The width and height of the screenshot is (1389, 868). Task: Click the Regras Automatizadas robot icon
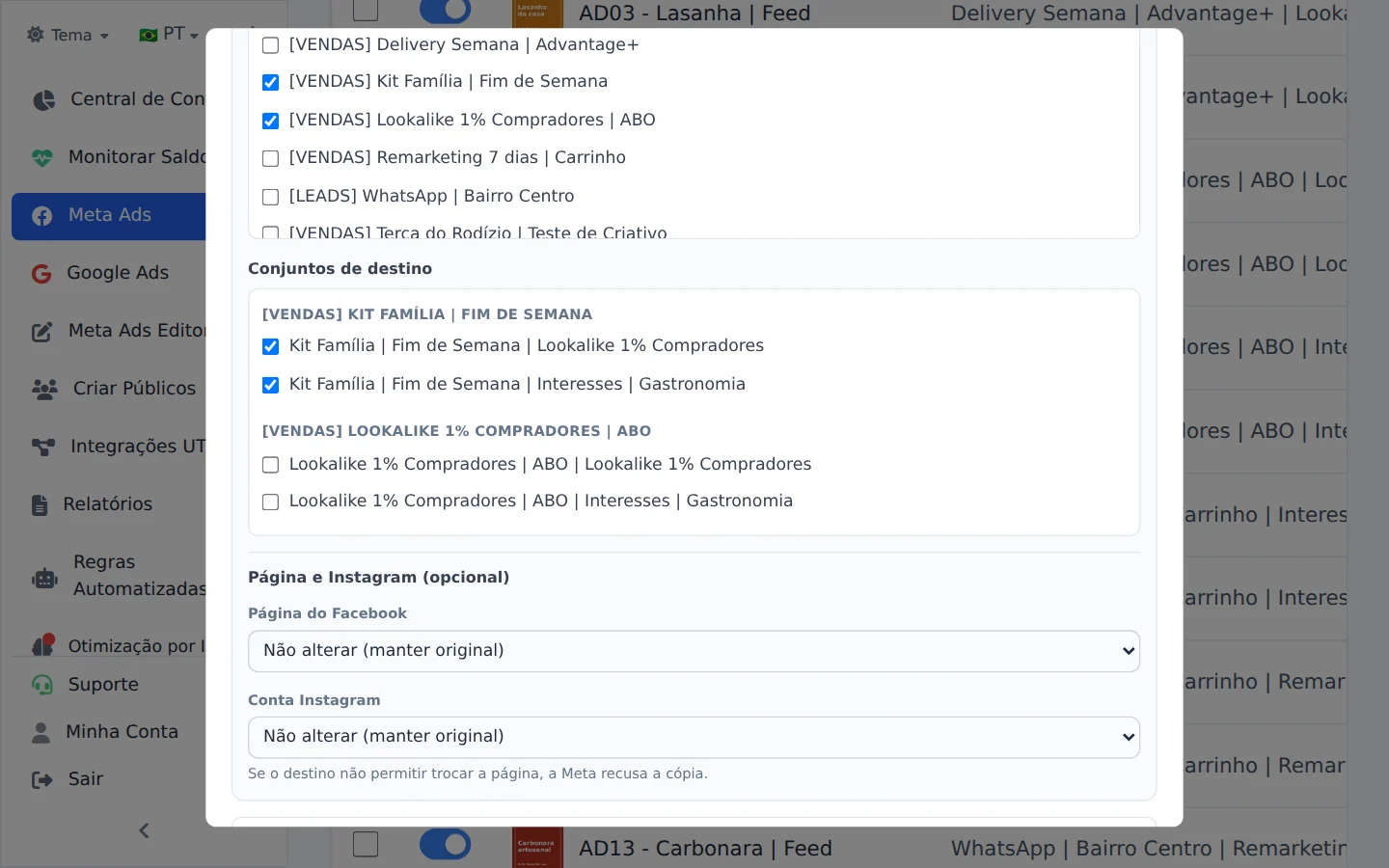44,577
